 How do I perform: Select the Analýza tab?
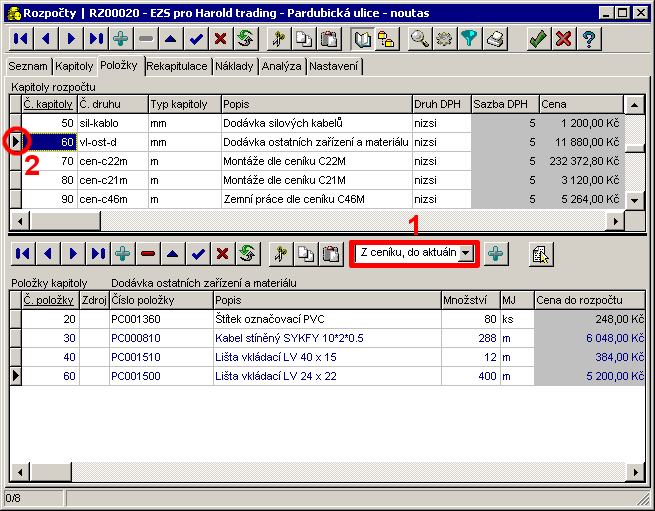pos(281,66)
